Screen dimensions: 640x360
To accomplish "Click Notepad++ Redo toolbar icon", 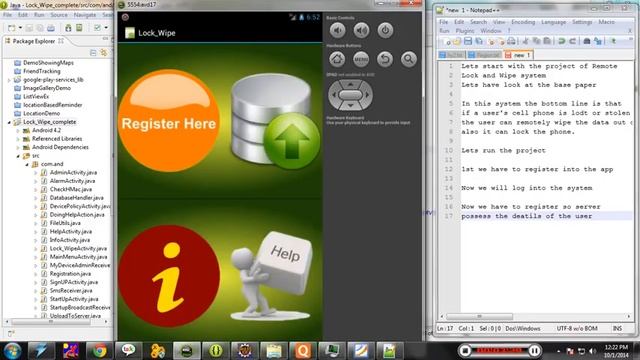I will pyautogui.click(x=573, y=41).
